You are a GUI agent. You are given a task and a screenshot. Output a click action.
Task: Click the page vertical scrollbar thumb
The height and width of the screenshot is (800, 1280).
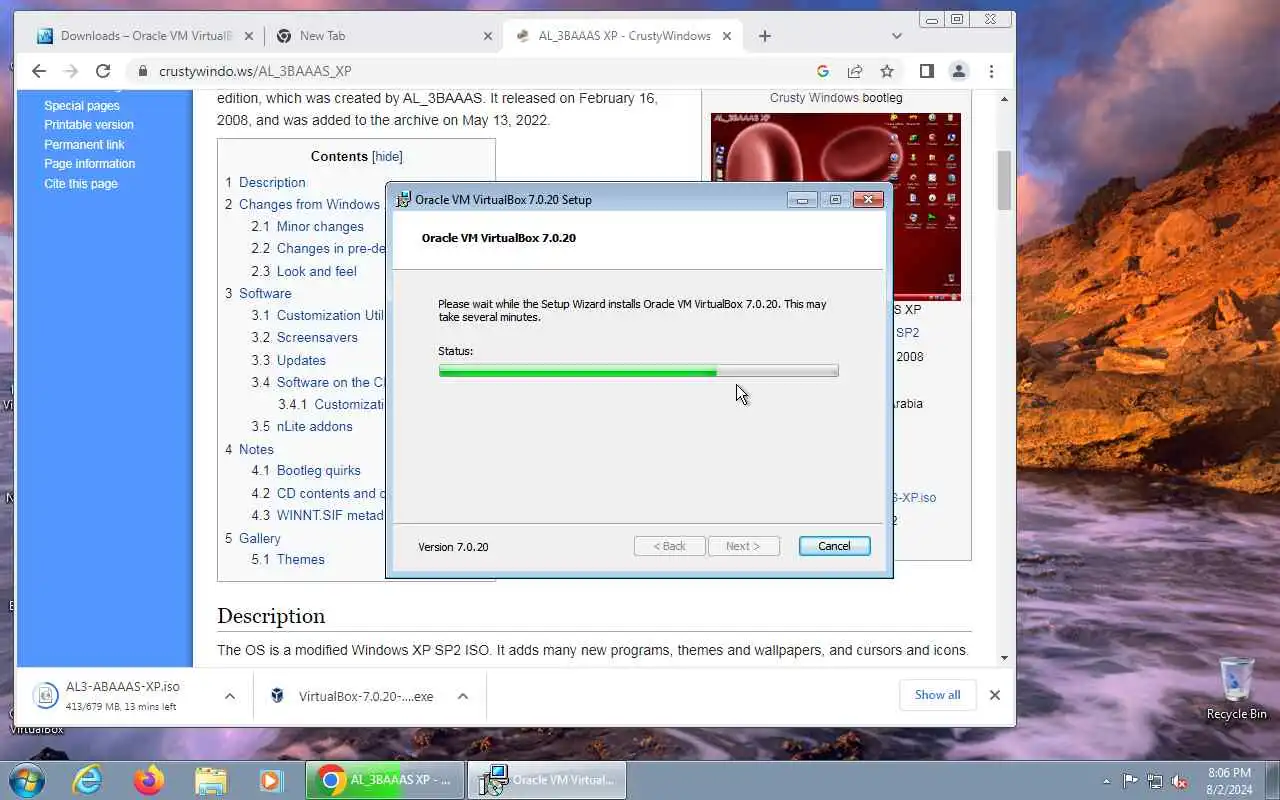pos(1004,180)
